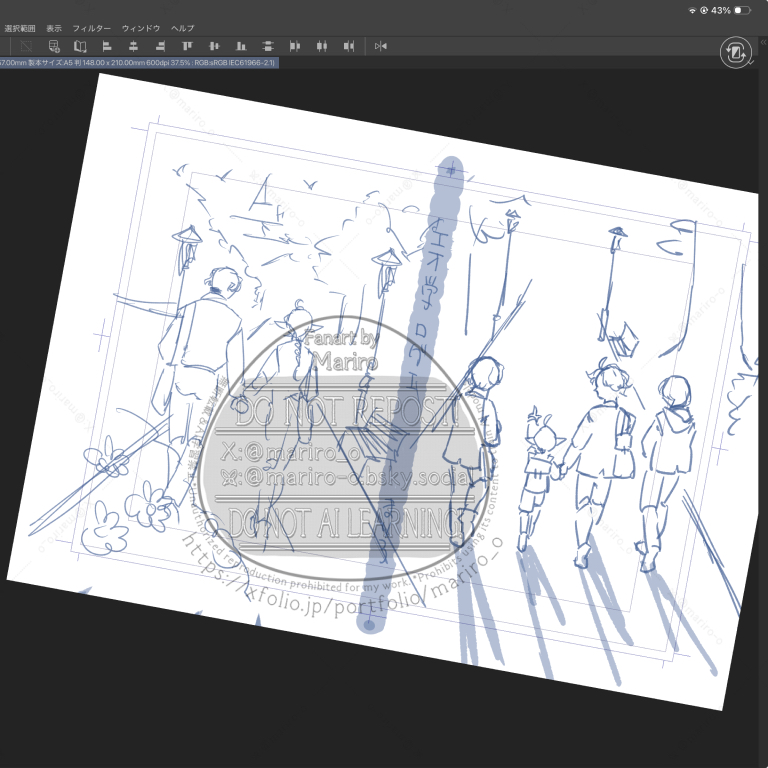The image size is (768, 768).
Task: Click the align left edges icon
Action: click(107, 46)
